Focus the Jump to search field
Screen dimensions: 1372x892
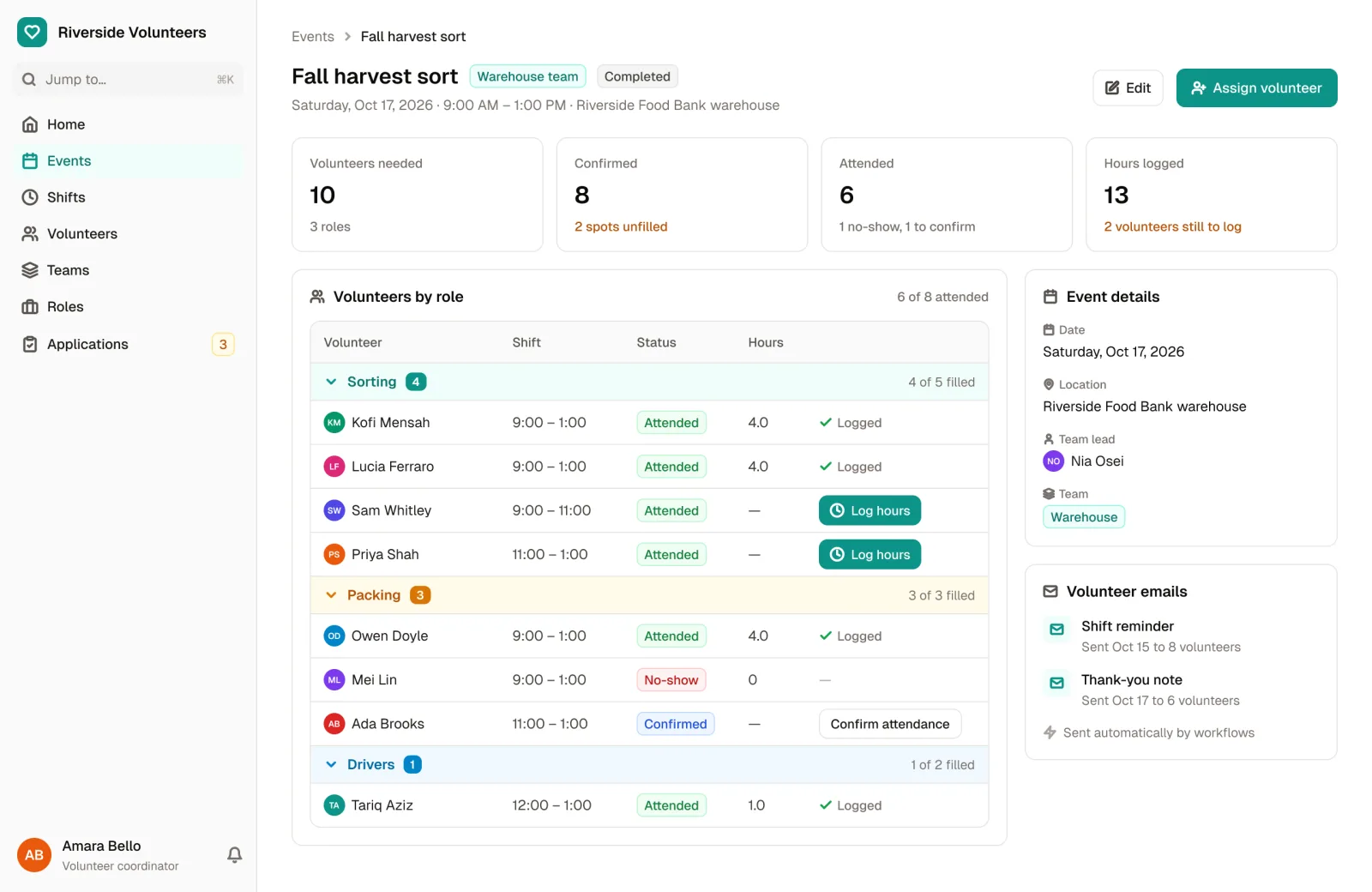click(129, 80)
